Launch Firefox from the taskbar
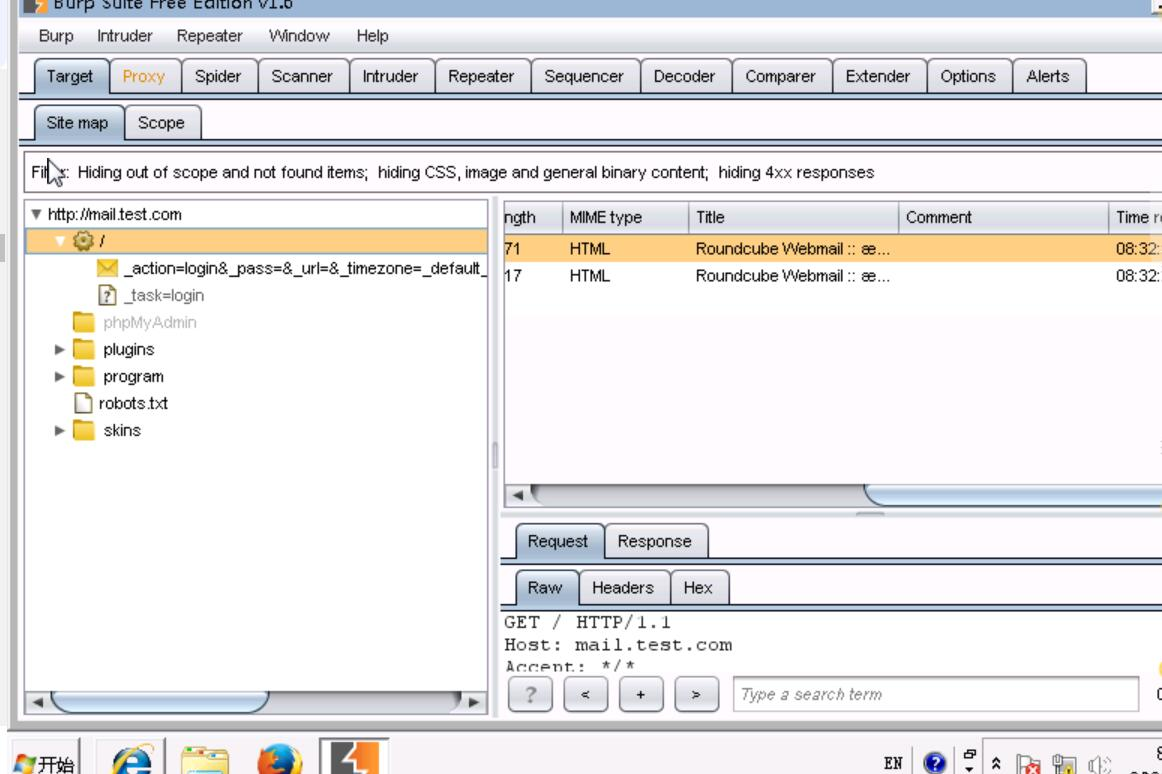Screen dimensions: 1162x774 [279, 760]
